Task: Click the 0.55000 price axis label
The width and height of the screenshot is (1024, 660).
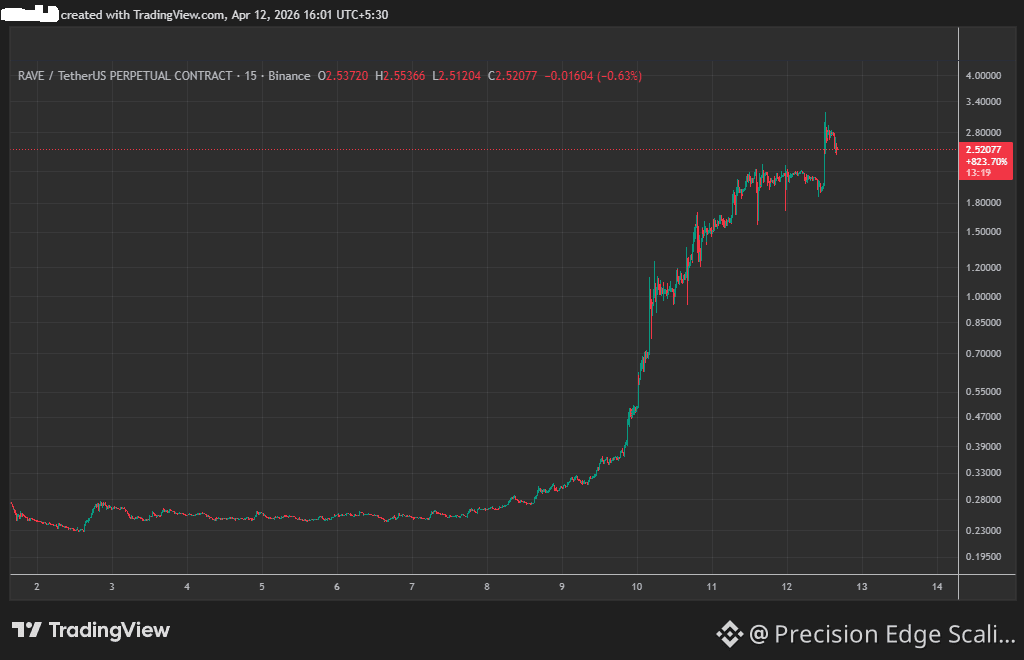Action: [984, 392]
